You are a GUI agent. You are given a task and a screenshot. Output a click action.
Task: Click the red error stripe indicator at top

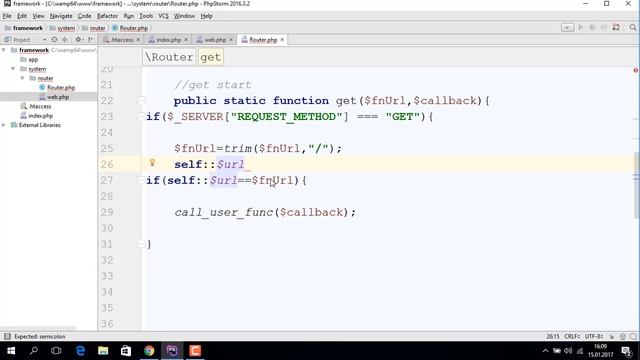636,71
